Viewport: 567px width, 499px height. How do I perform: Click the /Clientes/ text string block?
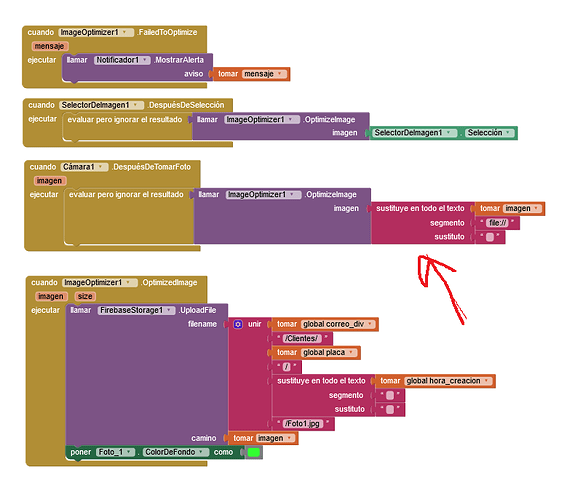302,338
